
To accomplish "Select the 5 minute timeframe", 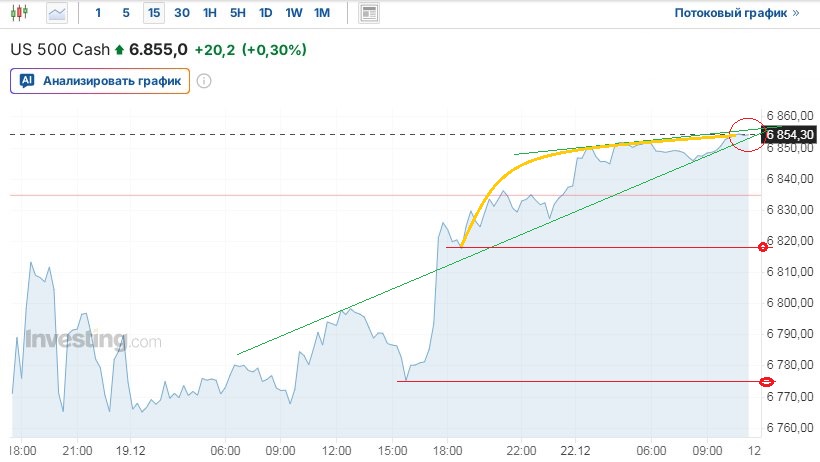I will 125,13.
